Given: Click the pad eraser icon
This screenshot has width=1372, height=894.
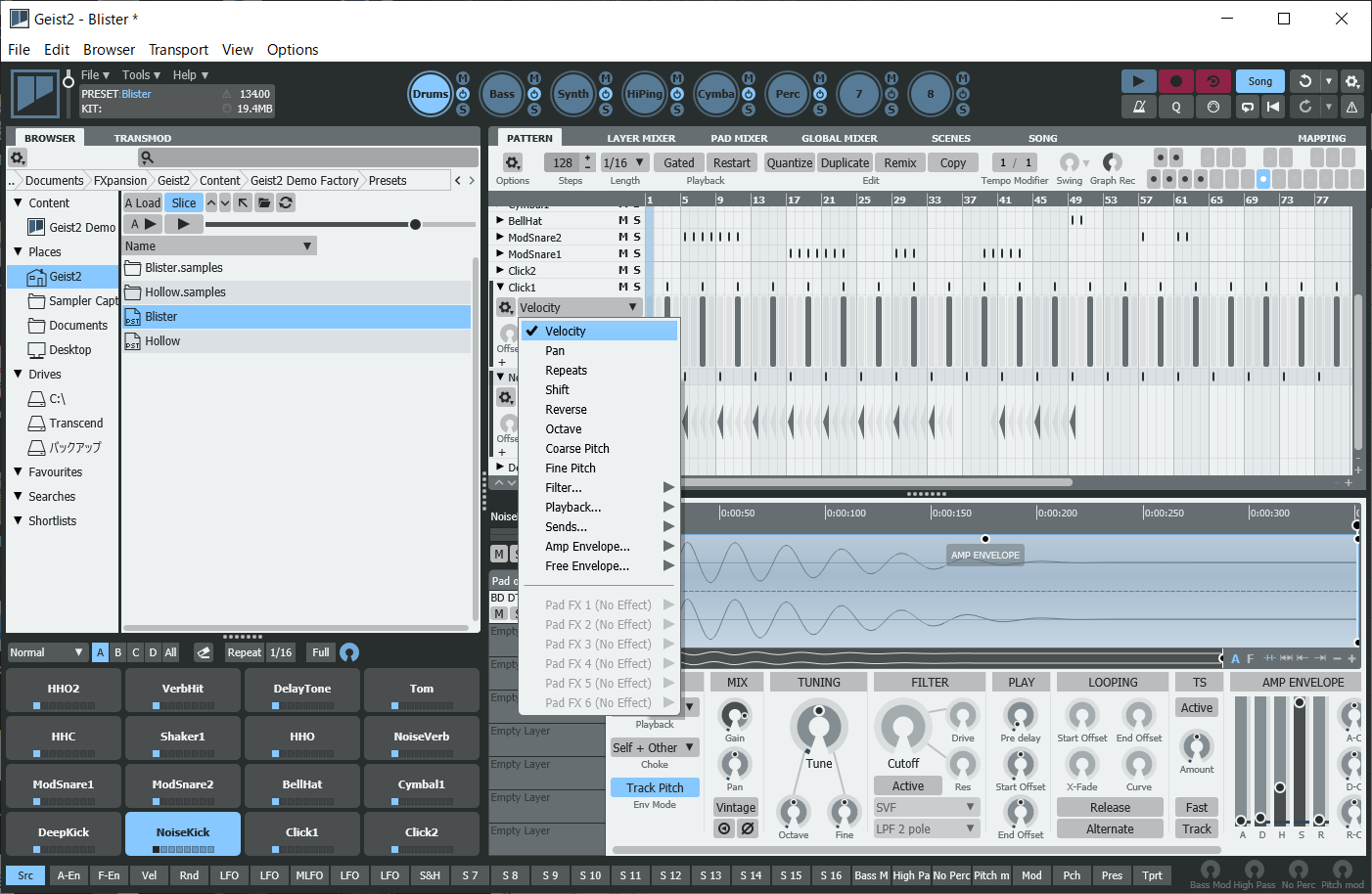Looking at the screenshot, I should 204,652.
